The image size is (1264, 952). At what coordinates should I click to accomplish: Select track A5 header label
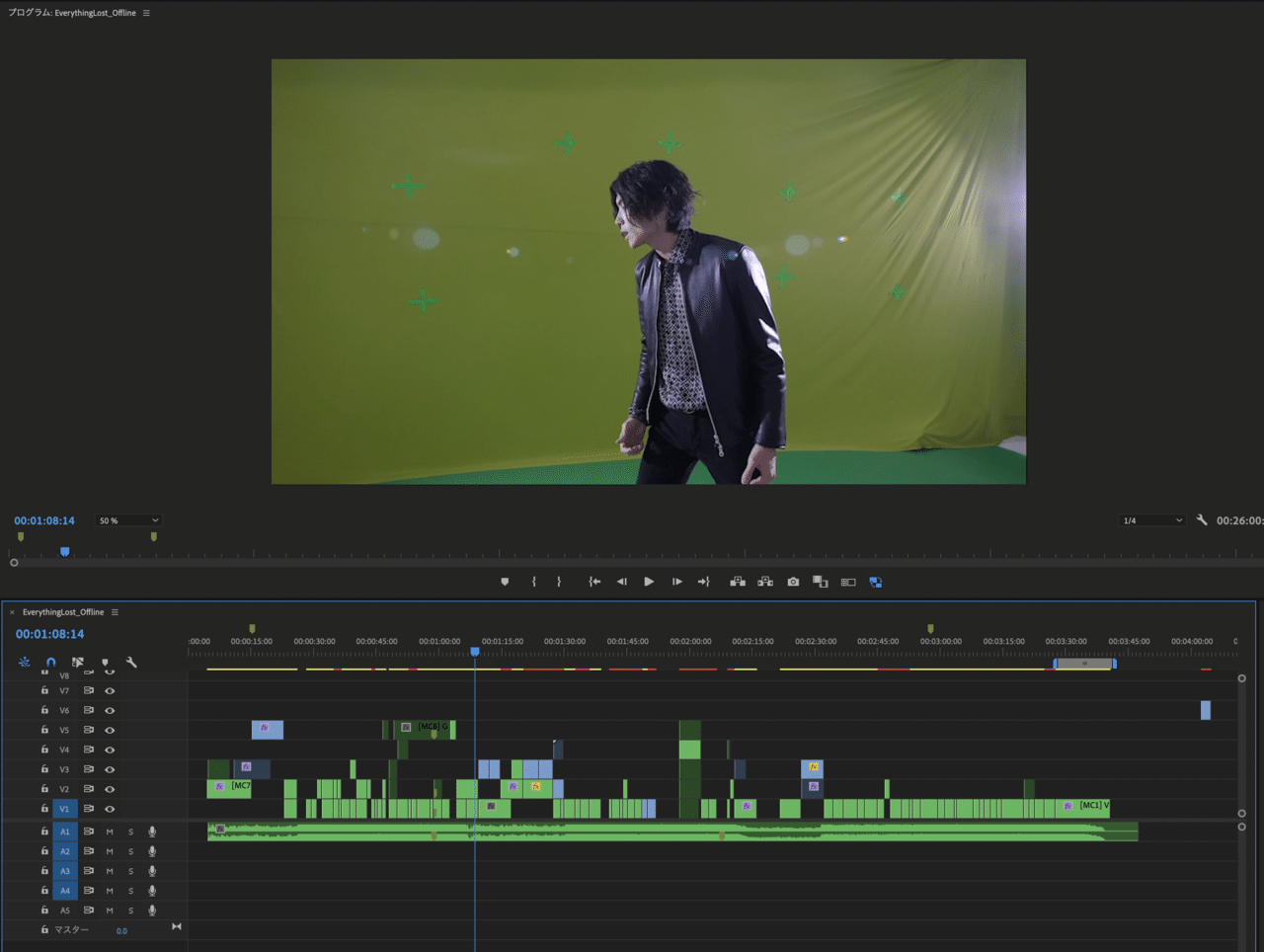(x=65, y=911)
